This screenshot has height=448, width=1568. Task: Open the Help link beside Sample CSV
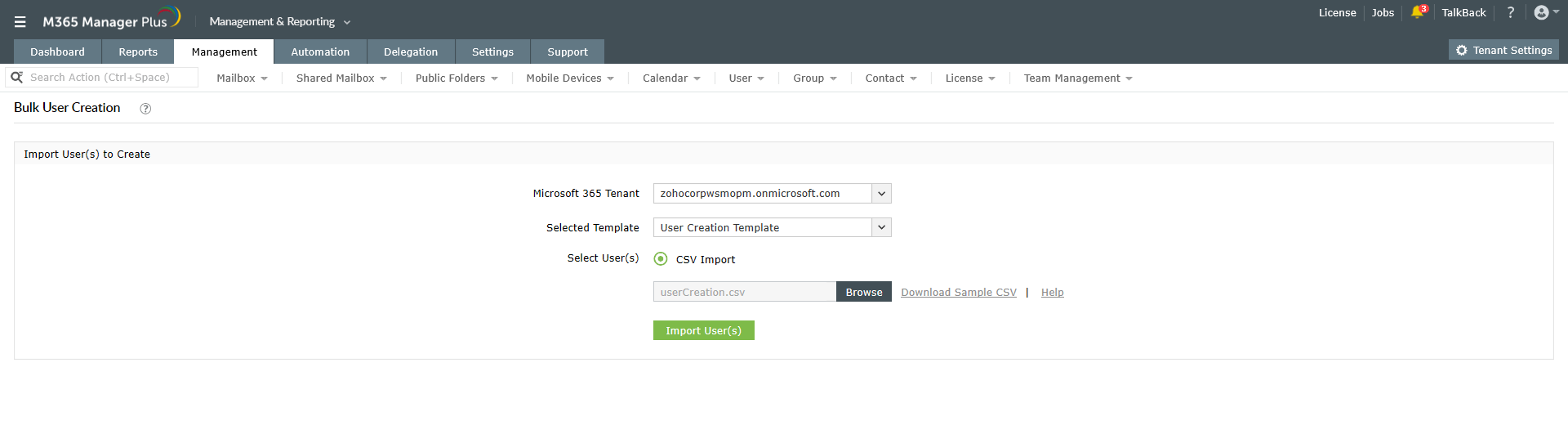point(1052,293)
